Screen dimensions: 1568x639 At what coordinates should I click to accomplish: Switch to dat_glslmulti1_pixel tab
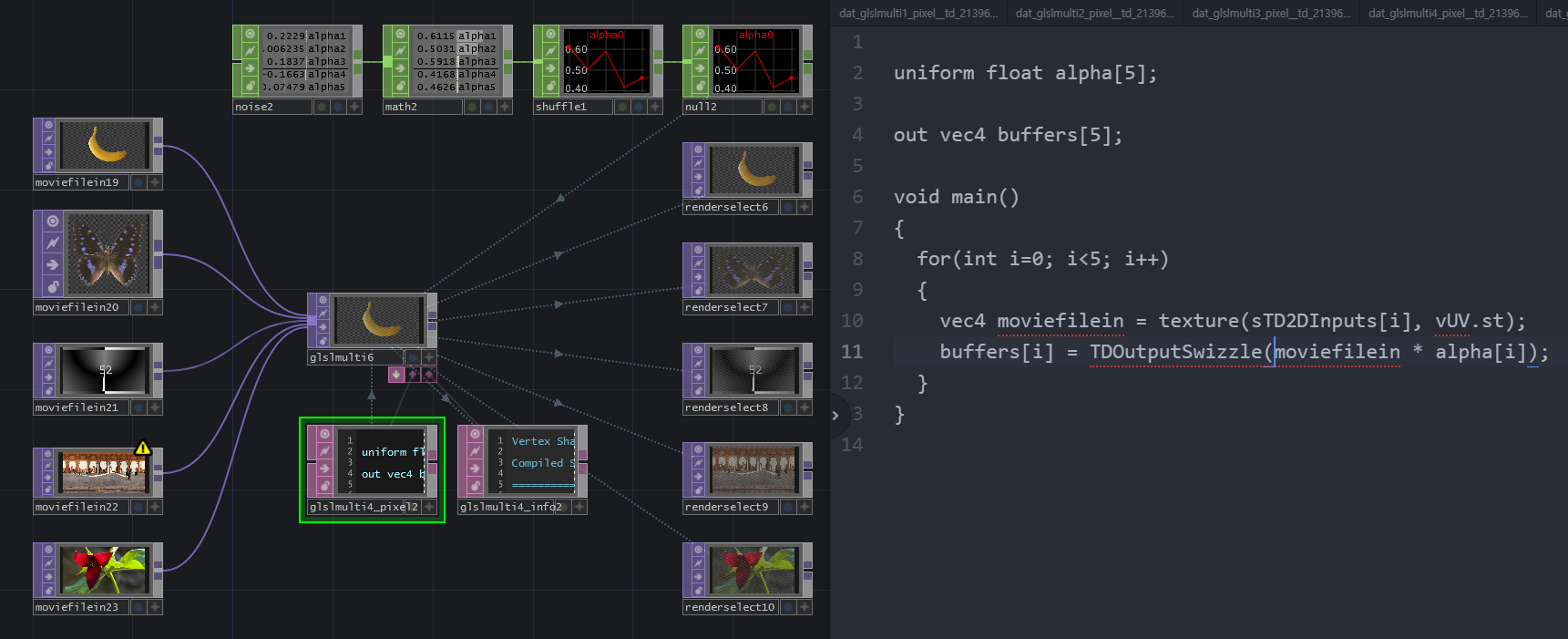pos(917,13)
